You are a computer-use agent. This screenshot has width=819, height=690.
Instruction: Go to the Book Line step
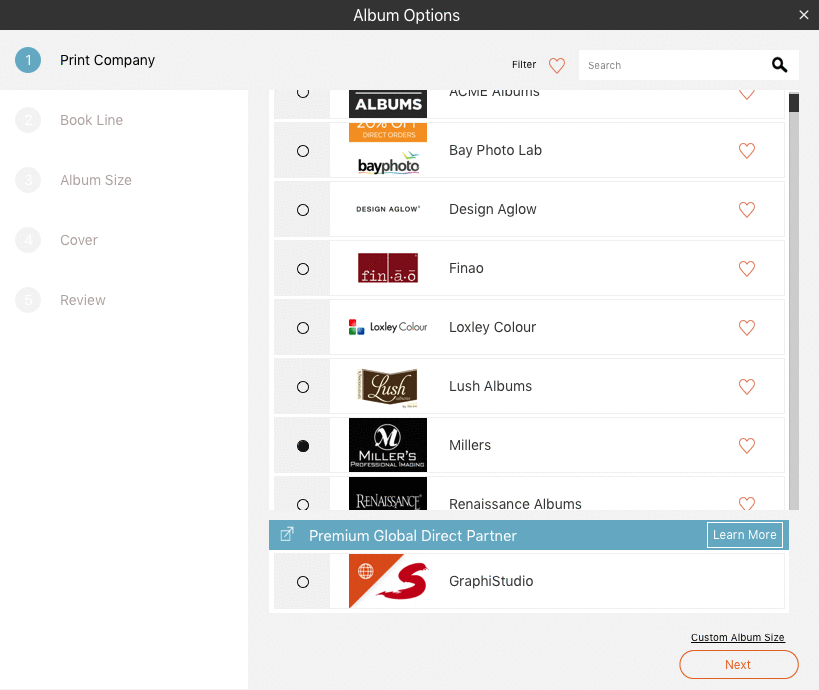pyautogui.click(x=91, y=120)
